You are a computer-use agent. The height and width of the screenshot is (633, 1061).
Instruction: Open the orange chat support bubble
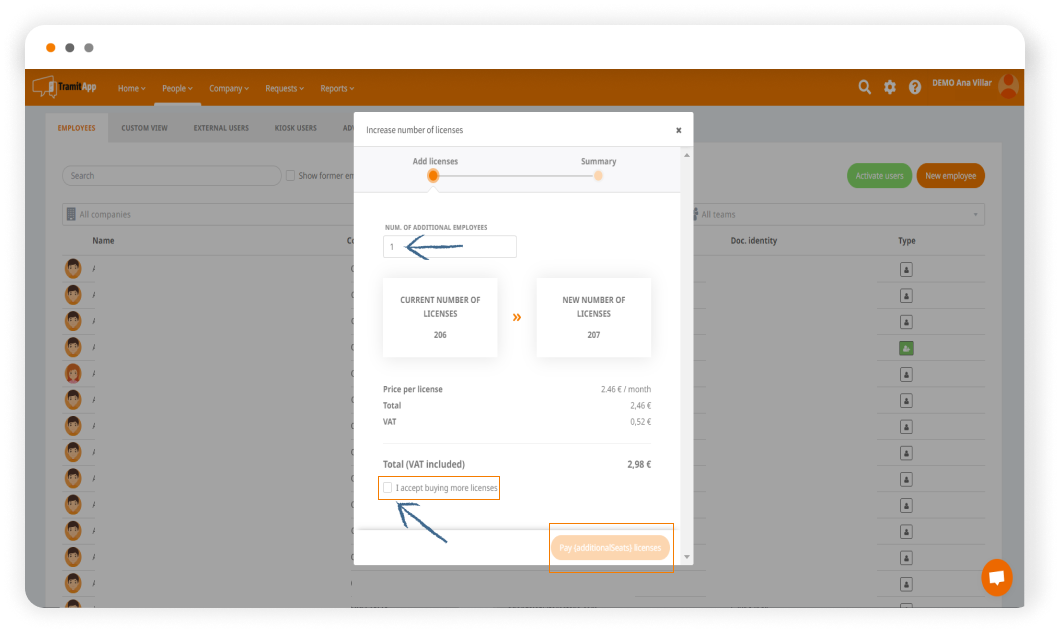point(996,577)
